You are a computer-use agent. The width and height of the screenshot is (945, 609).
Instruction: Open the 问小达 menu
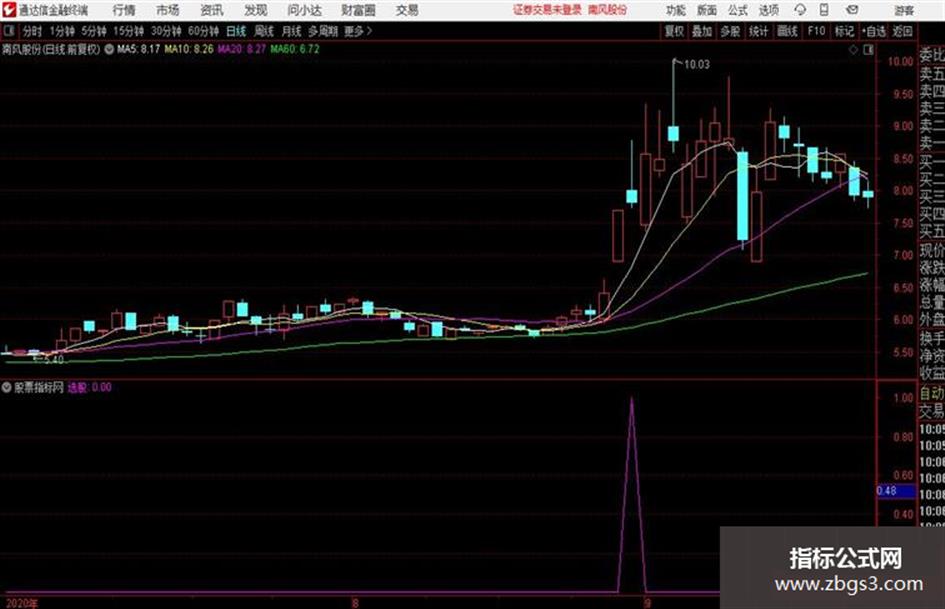click(x=304, y=10)
